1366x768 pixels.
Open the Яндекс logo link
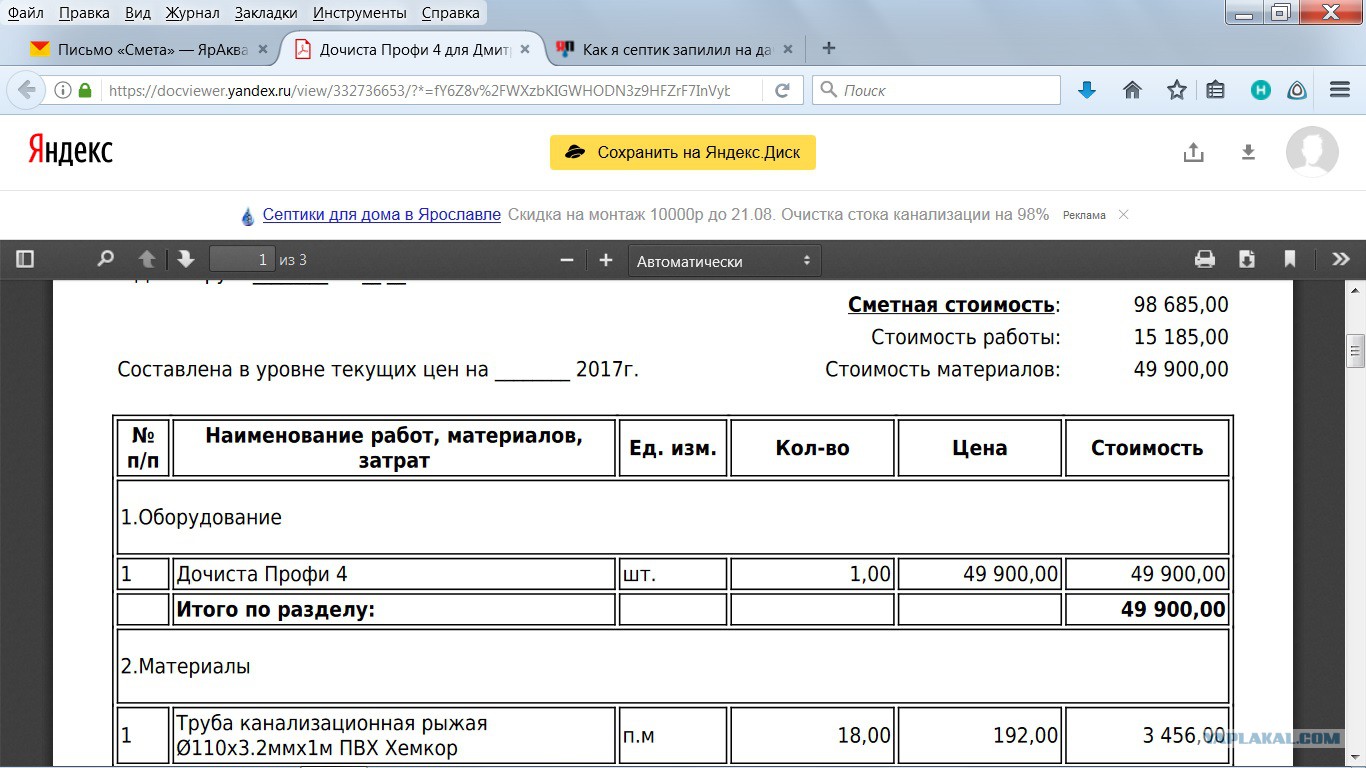(70, 150)
